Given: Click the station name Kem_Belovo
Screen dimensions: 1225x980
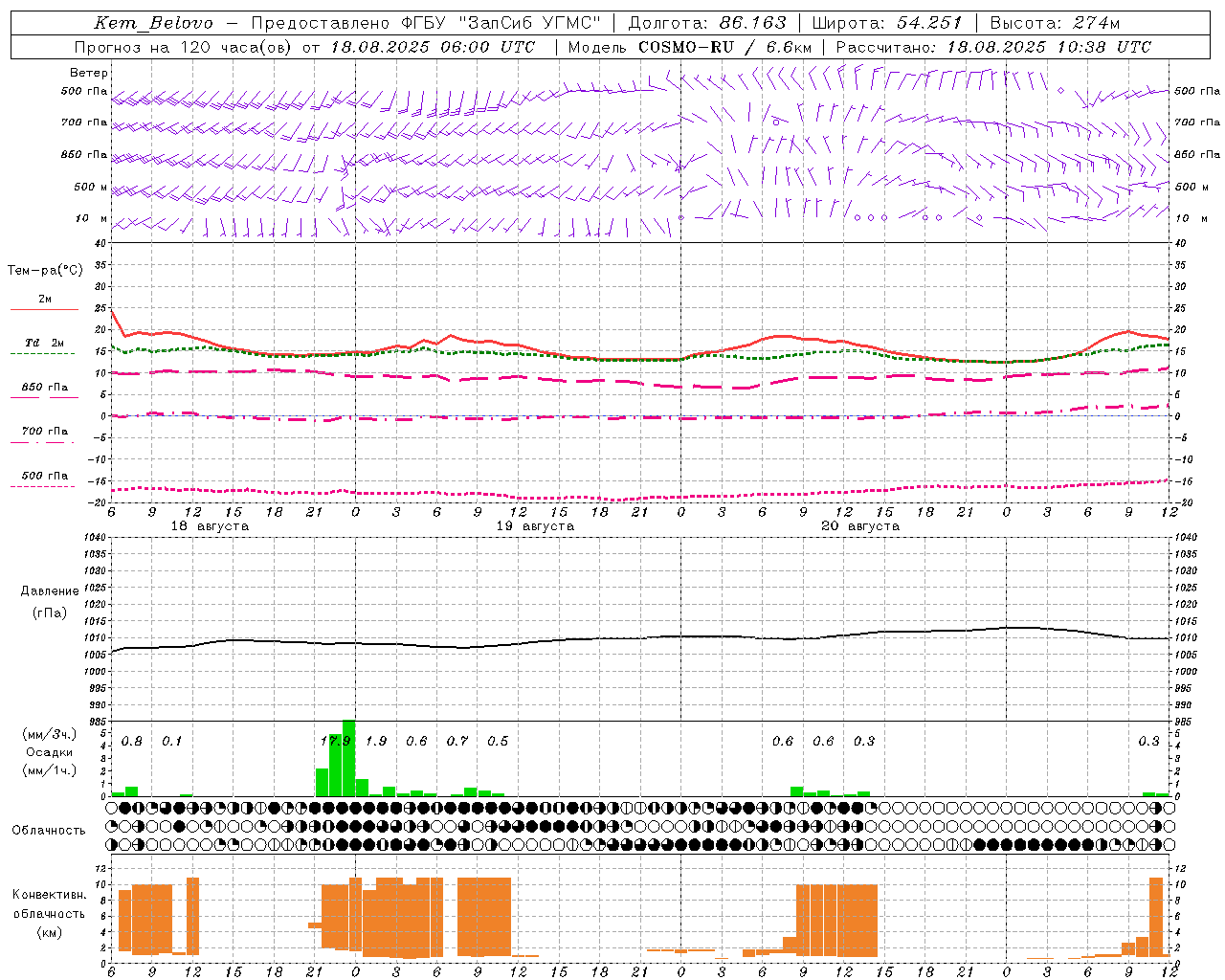Looking at the screenshot, I should [154, 23].
